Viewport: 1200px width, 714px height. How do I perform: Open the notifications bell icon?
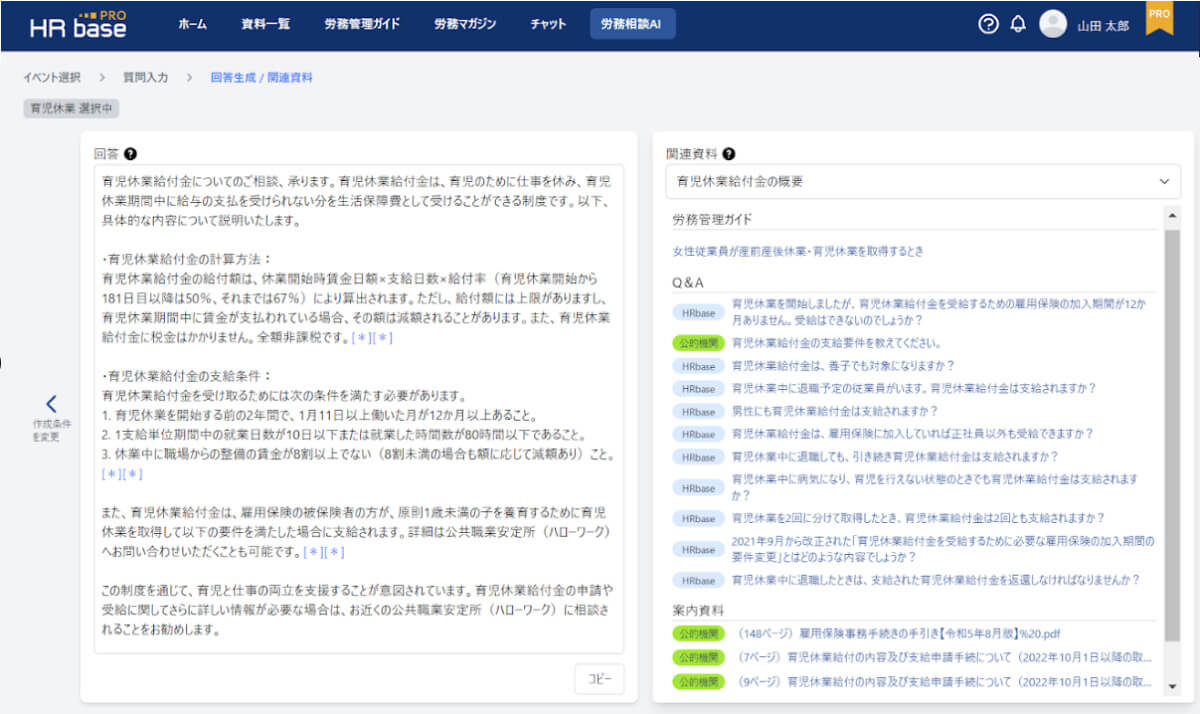pyautogui.click(x=1018, y=25)
